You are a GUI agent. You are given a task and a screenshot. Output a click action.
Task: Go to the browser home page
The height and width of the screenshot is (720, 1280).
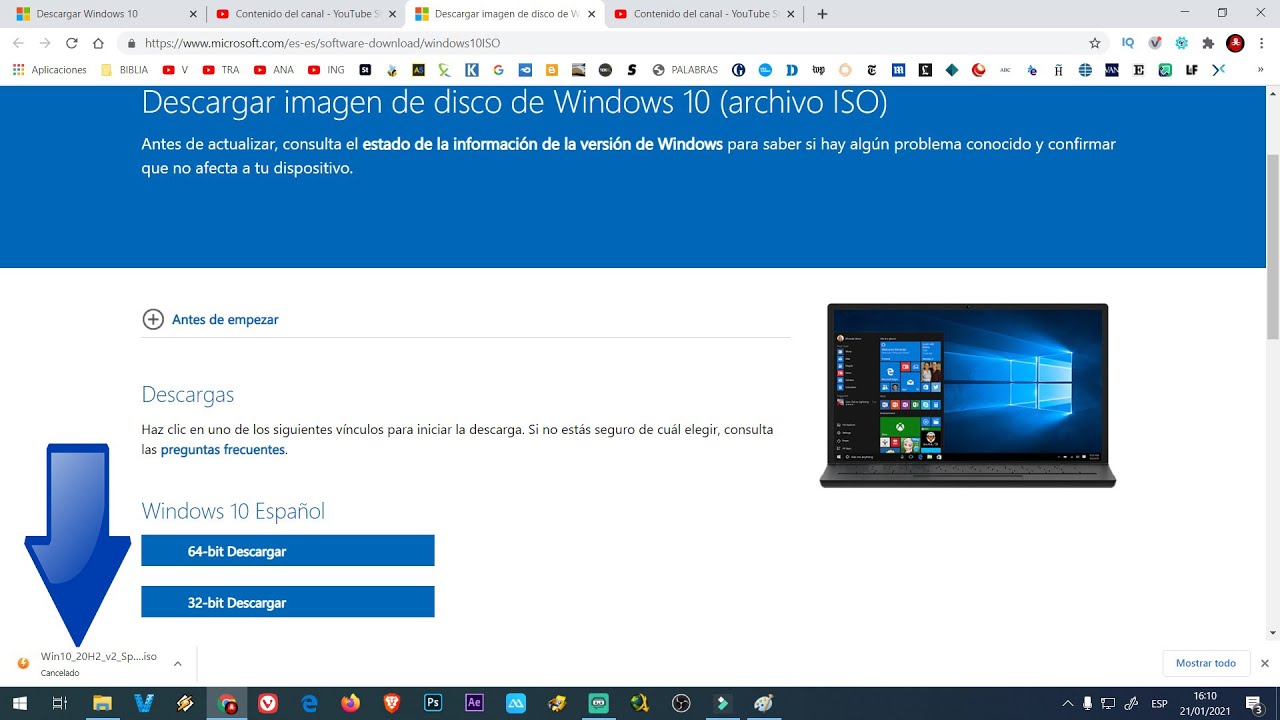click(98, 43)
